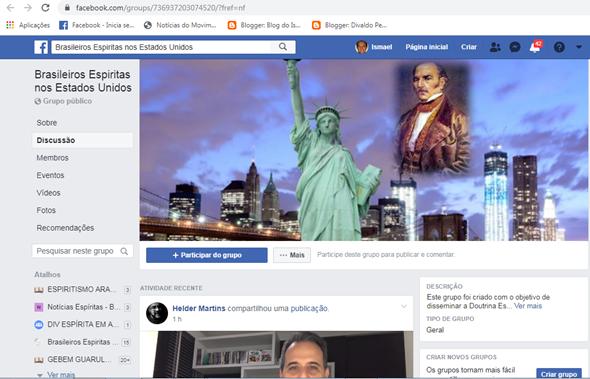The width and height of the screenshot is (590, 379).
Task: Open the Mais options button
Action: click(292, 255)
